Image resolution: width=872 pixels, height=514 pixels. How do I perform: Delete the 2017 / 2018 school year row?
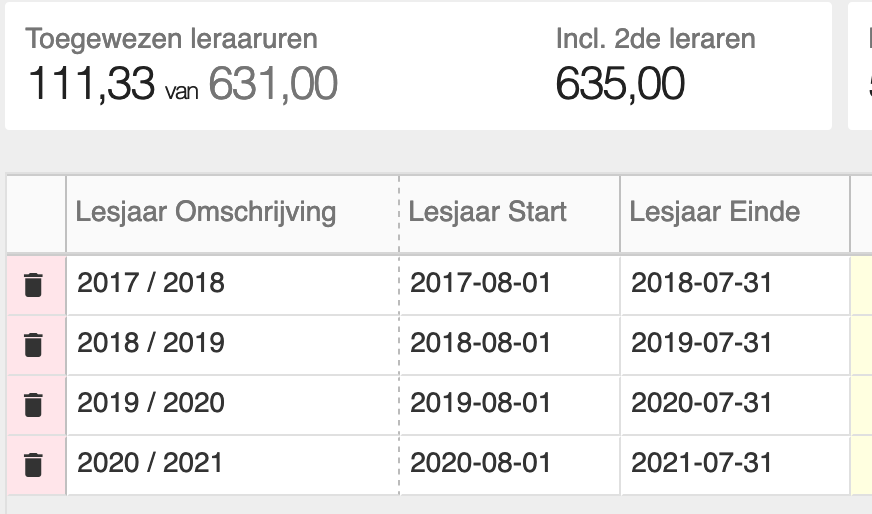tap(34, 285)
